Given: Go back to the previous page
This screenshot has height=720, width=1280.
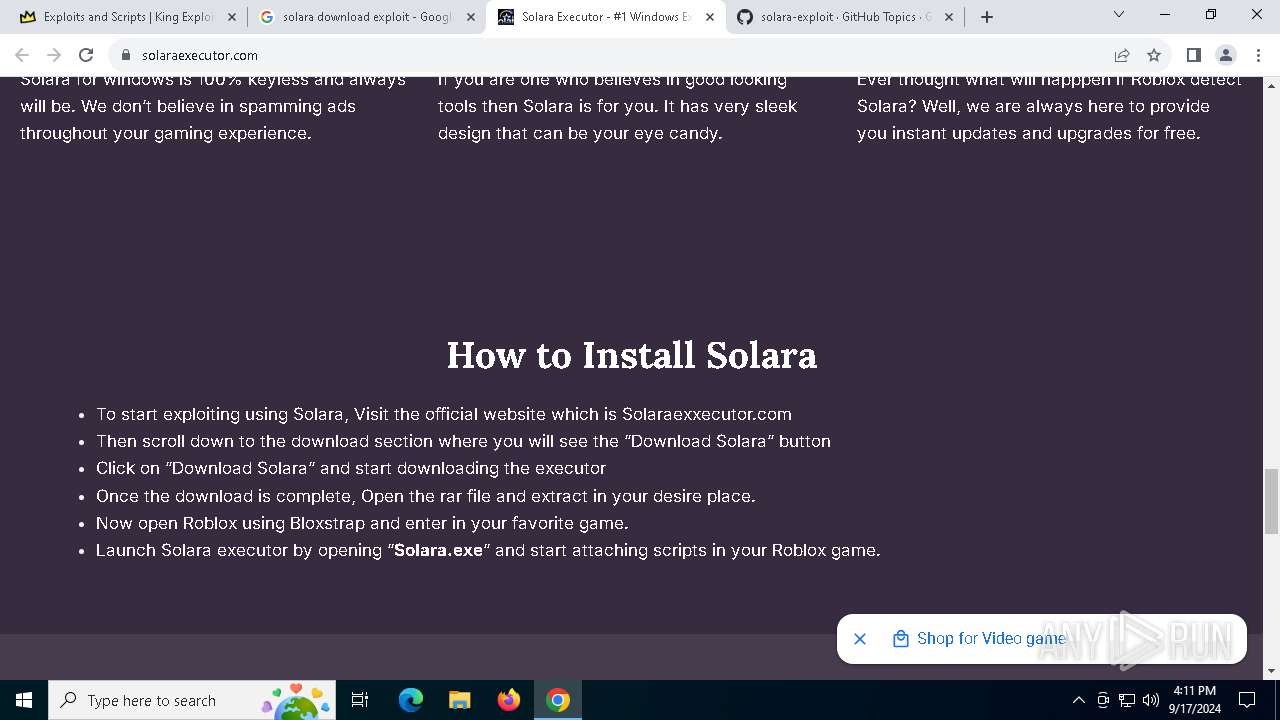Looking at the screenshot, I should coord(22,55).
